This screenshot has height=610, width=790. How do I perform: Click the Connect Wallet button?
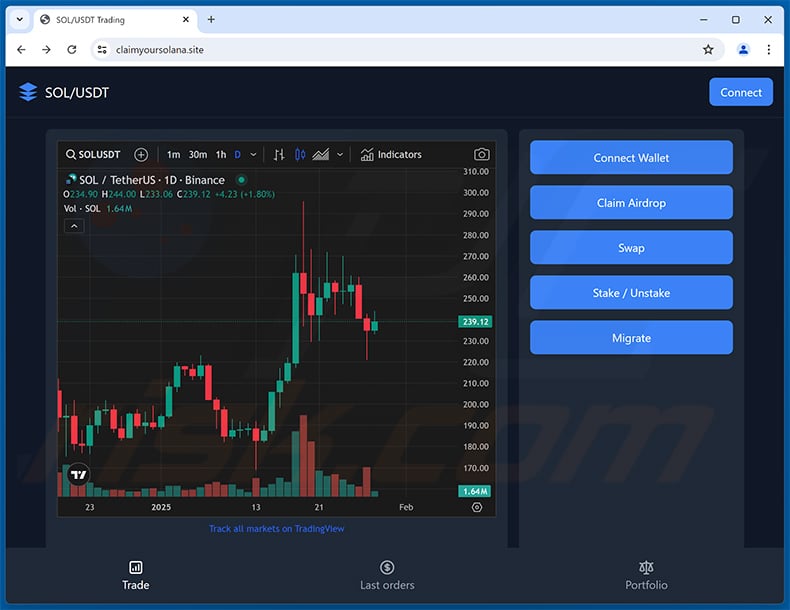click(631, 158)
